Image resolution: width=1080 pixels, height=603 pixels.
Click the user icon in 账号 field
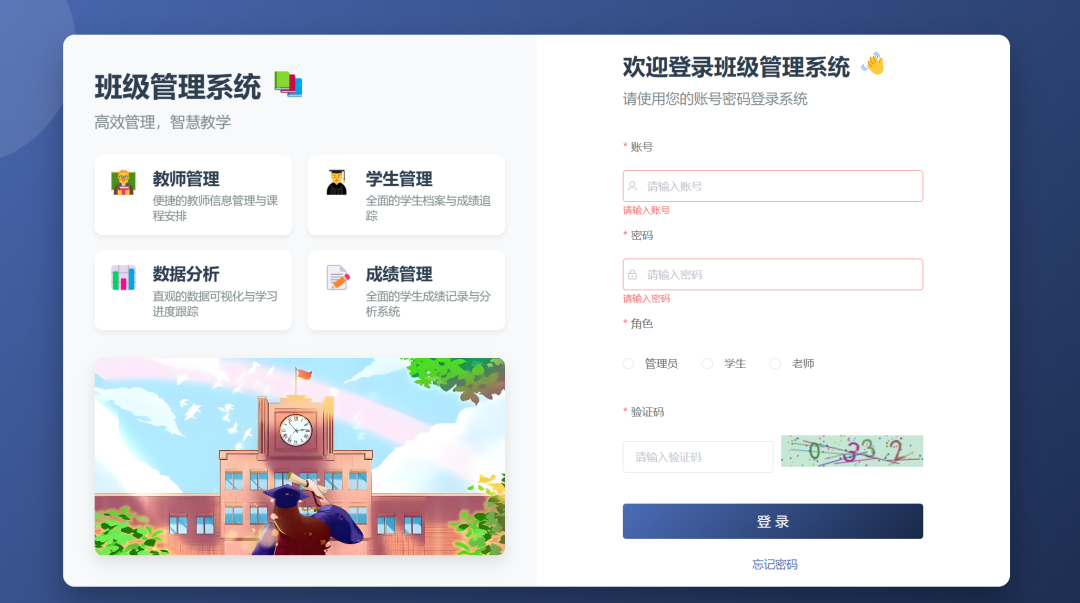coord(632,186)
